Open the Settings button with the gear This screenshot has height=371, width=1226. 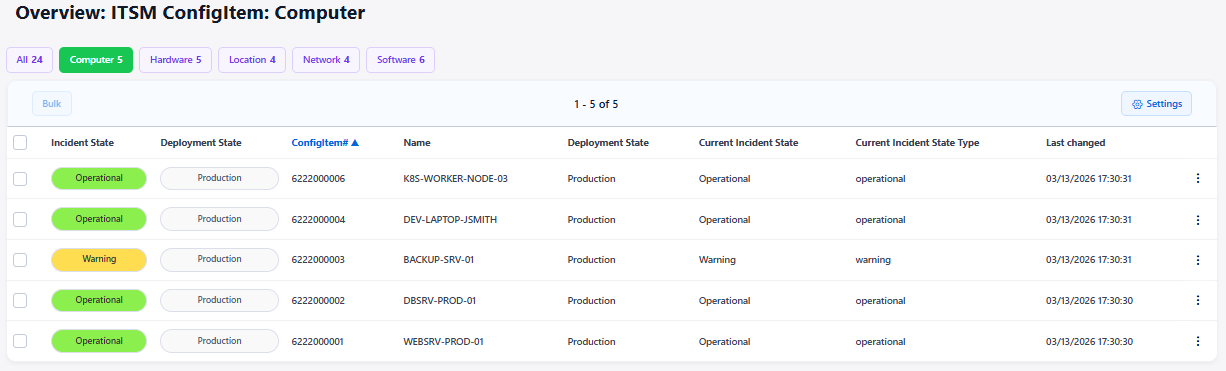[x=1156, y=104]
